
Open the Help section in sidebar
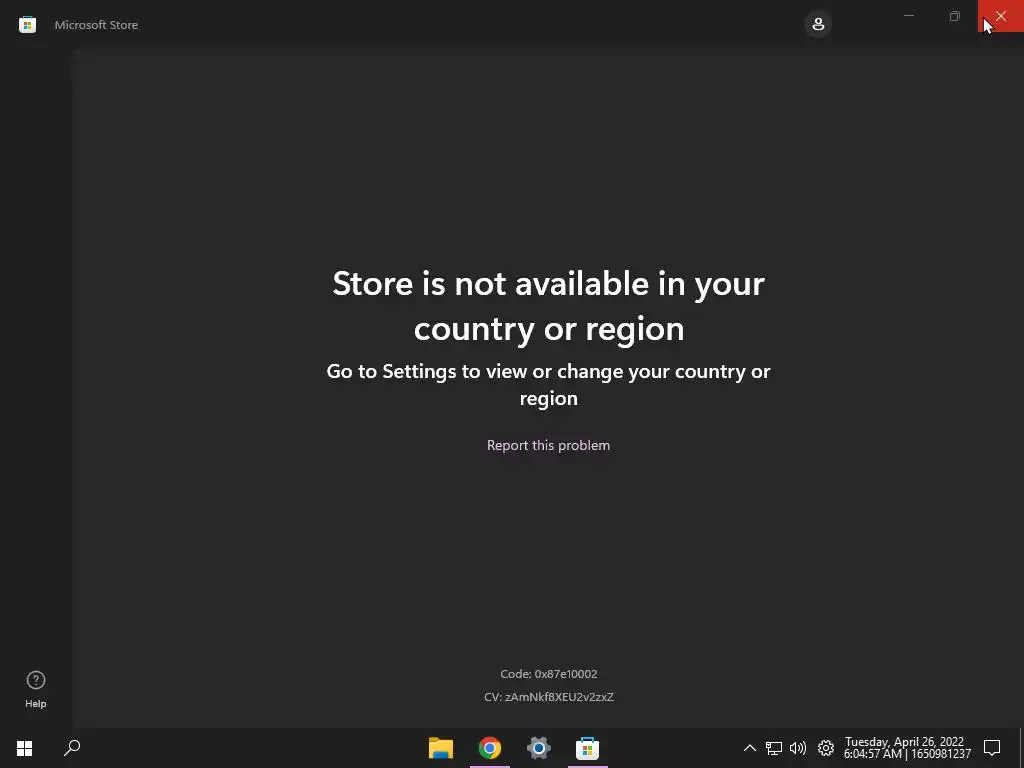point(36,690)
